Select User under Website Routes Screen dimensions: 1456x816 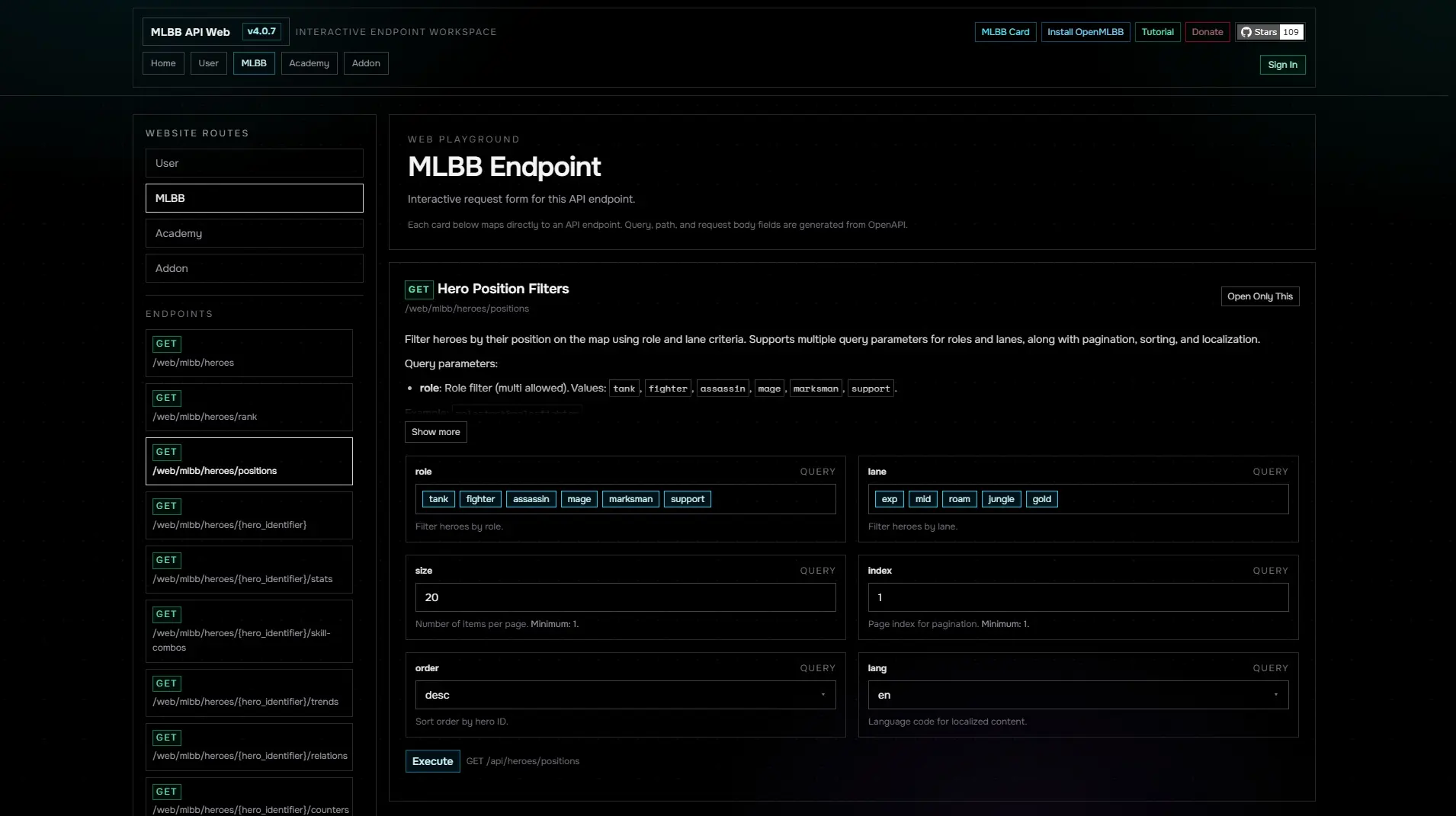pyautogui.click(x=255, y=163)
